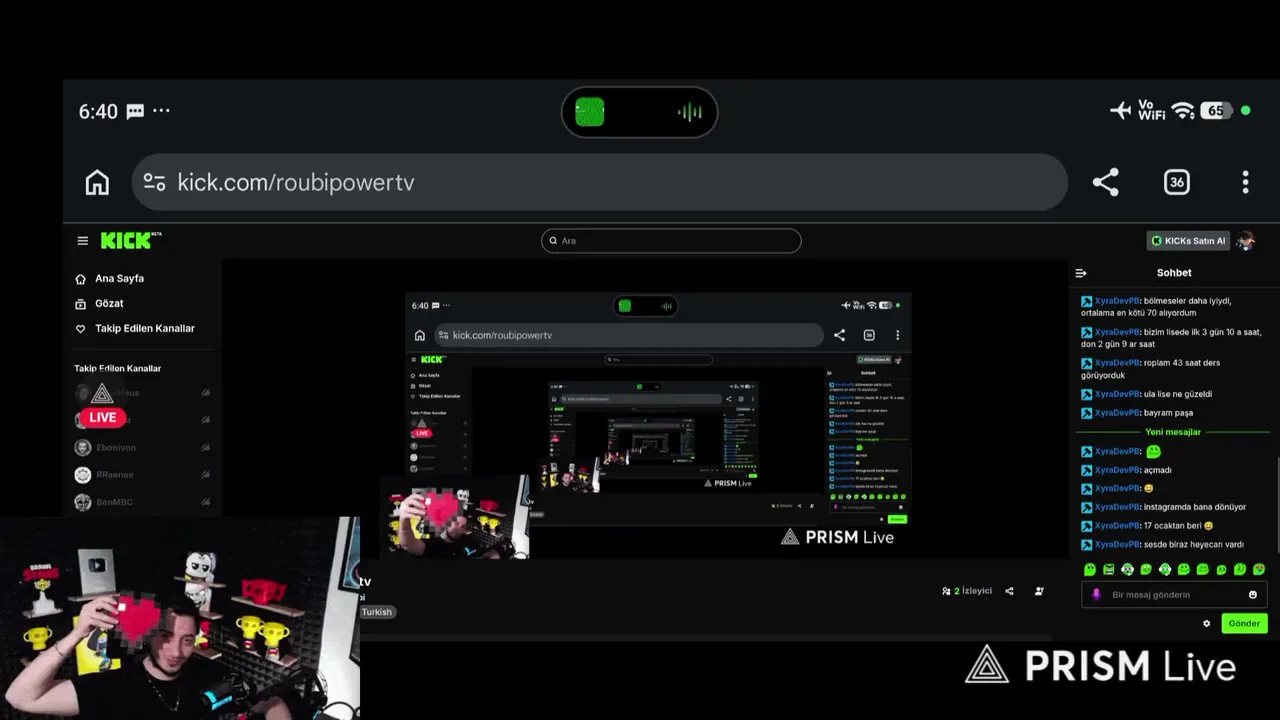Click the green emote posted after Yeni mesajlar
The width and height of the screenshot is (1280, 720).
point(1153,451)
